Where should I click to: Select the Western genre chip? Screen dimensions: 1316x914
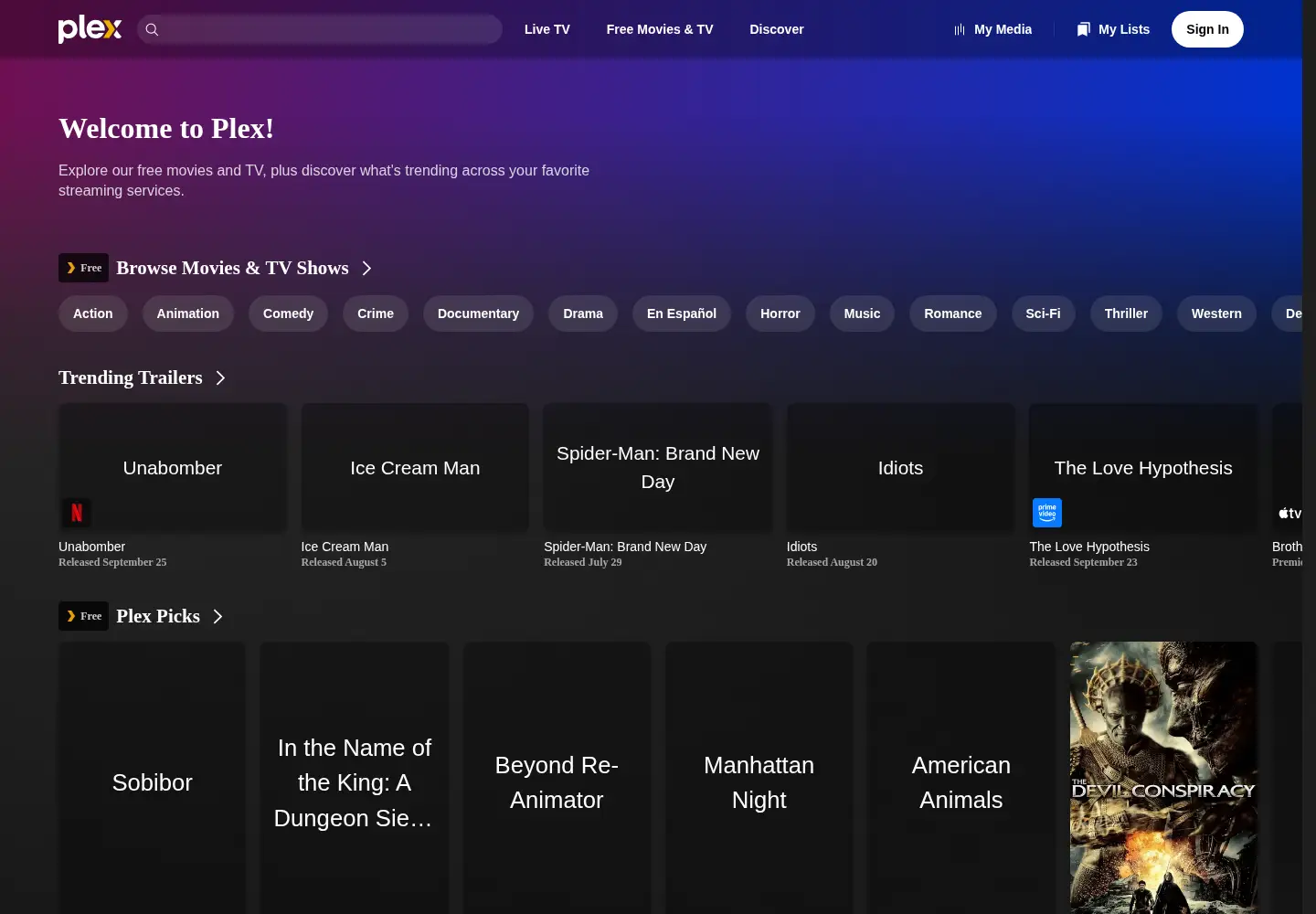tap(1216, 314)
